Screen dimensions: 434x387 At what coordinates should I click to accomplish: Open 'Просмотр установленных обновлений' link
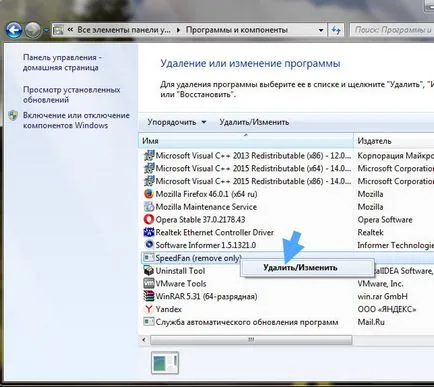71,95
